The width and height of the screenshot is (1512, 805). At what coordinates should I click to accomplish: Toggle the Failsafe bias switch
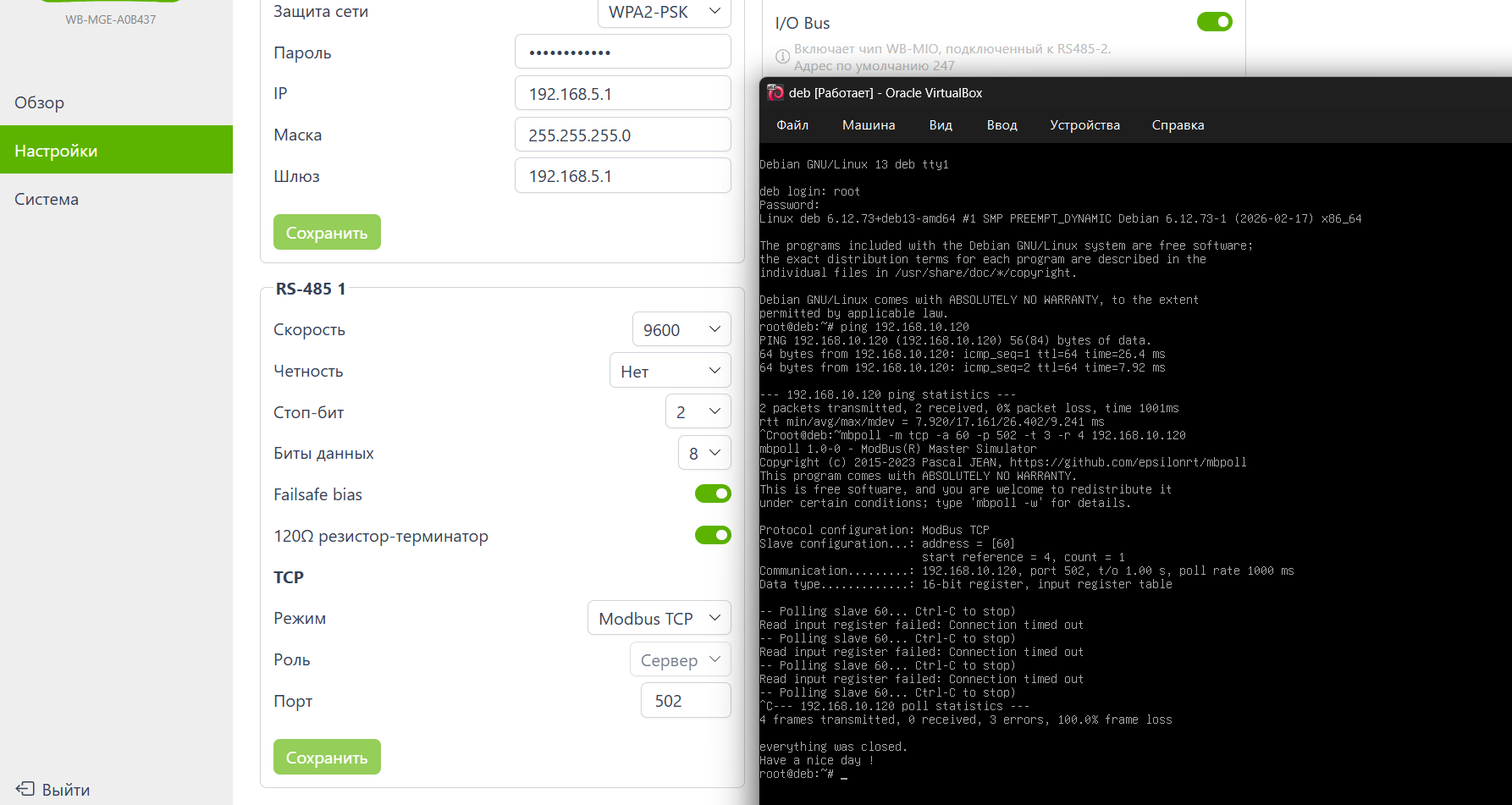713,493
